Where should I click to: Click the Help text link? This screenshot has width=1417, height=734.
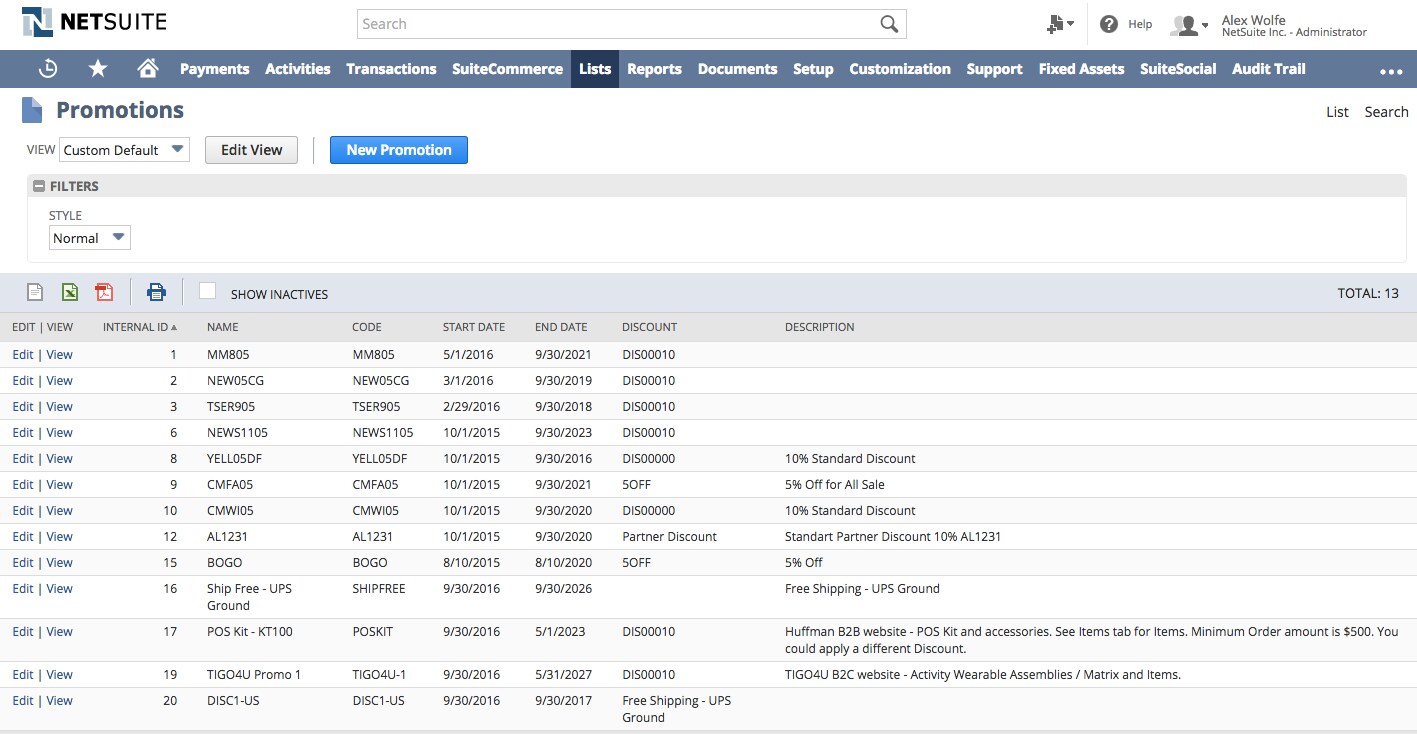coord(1140,24)
